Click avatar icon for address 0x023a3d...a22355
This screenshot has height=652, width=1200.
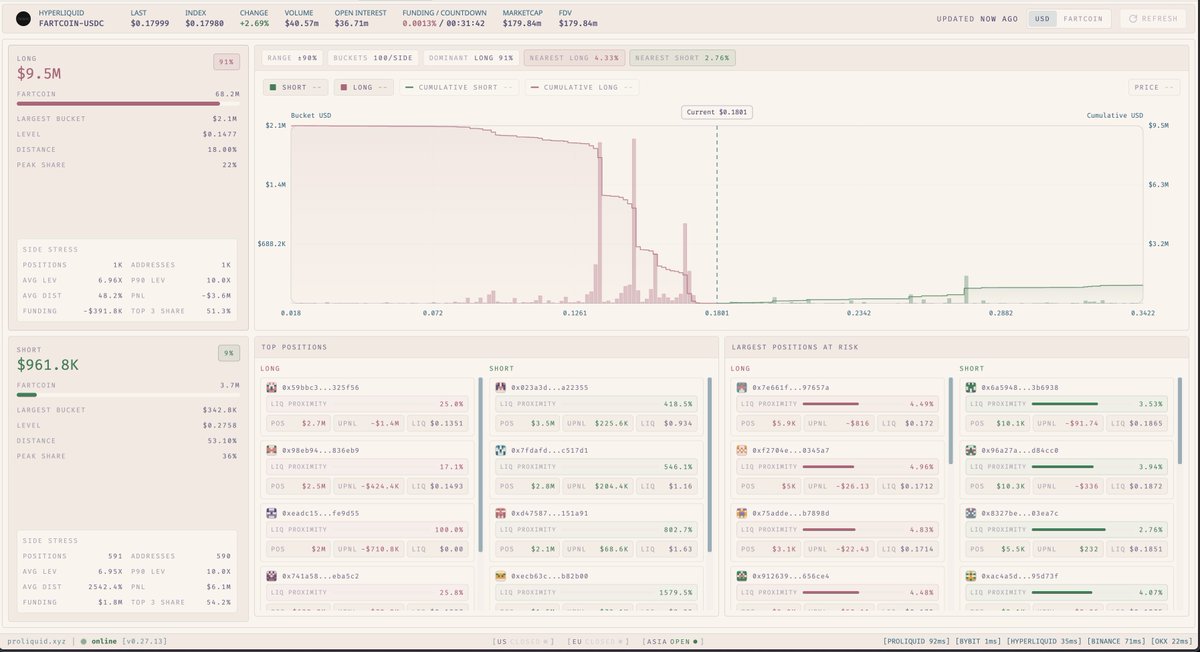[x=501, y=387]
